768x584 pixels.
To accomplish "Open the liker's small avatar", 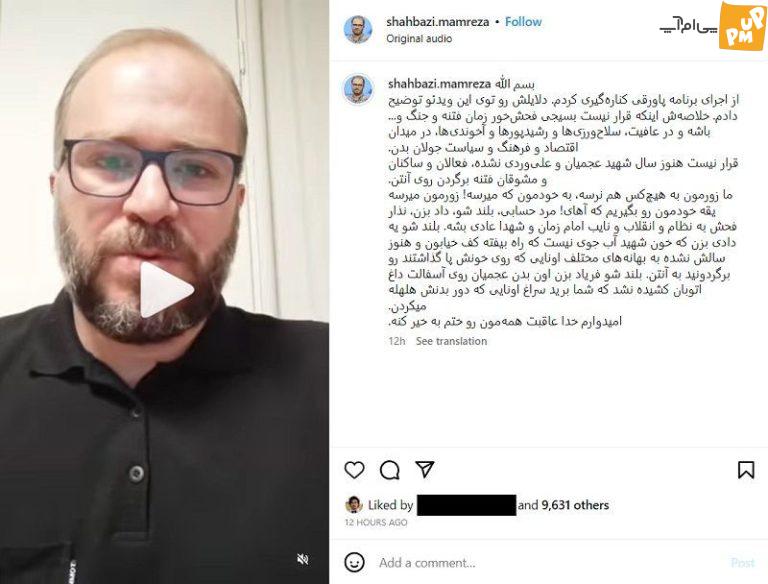I will pos(354,505).
